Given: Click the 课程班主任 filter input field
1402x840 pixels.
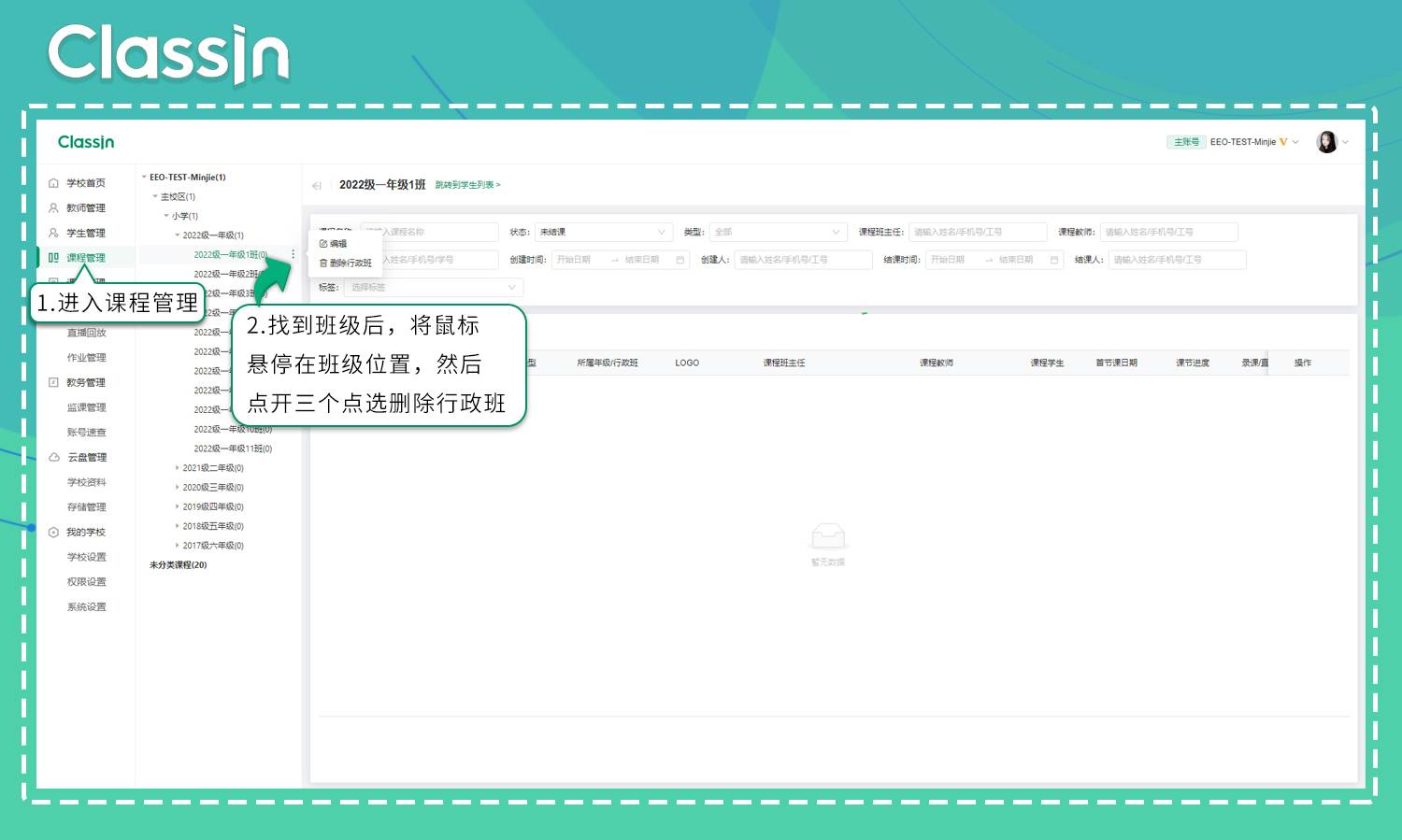Looking at the screenshot, I should 978,232.
